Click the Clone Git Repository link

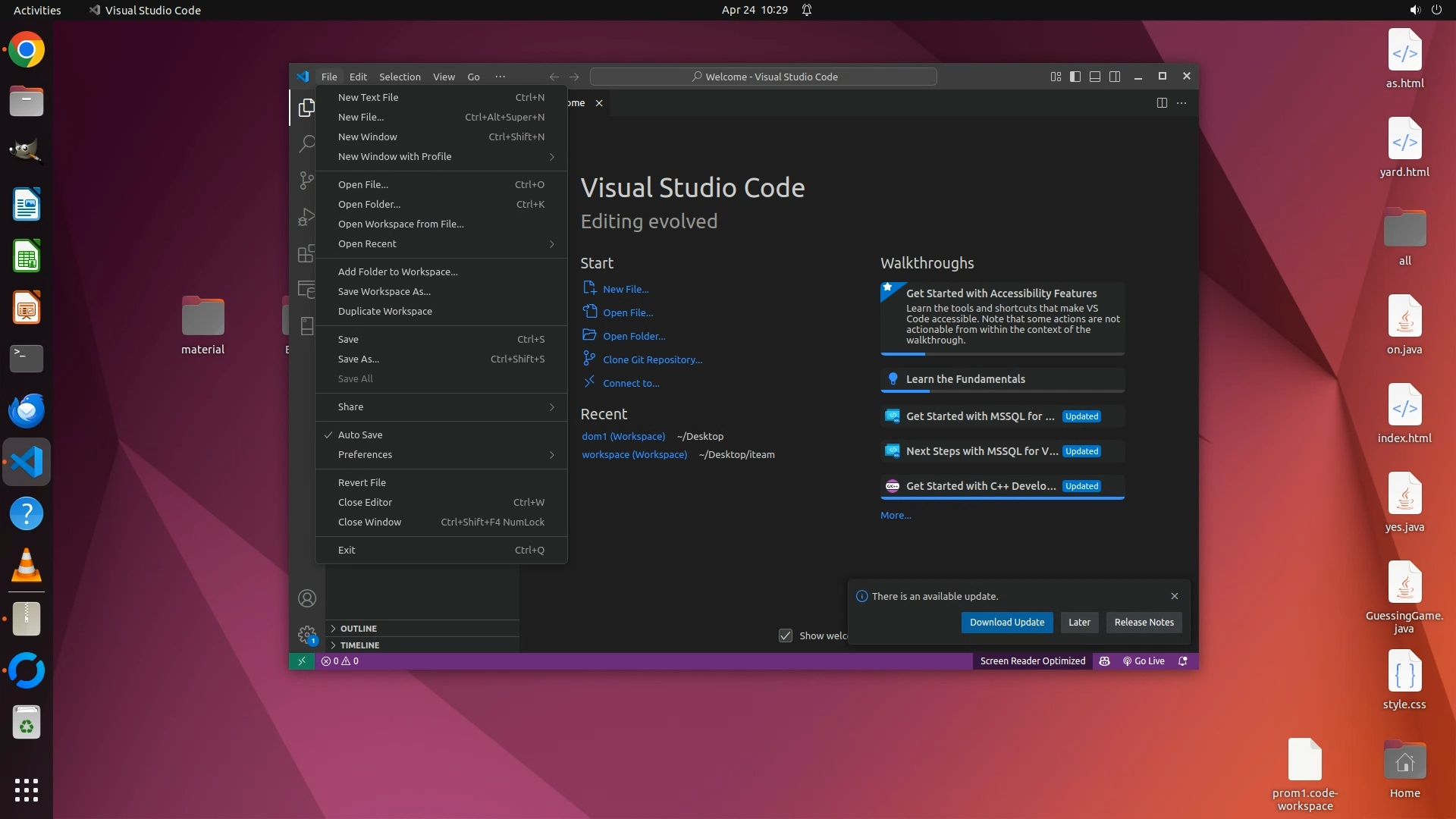pyautogui.click(x=652, y=359)
